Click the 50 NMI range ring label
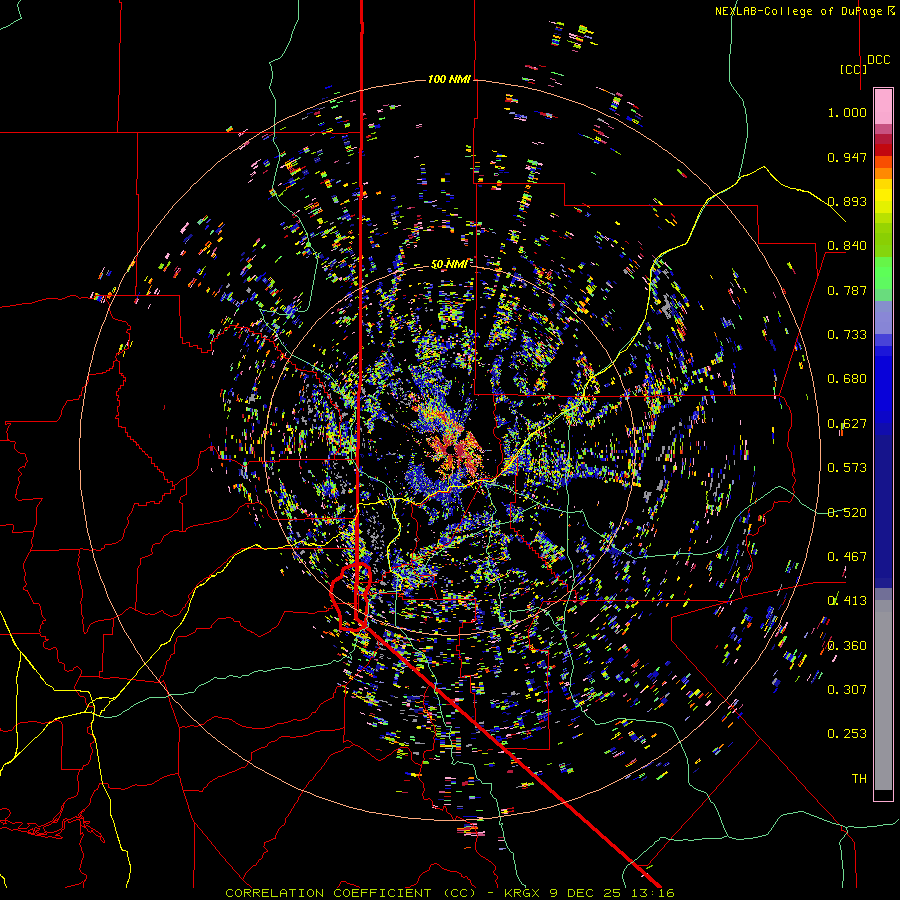This screenshot has height=900, width=900. click(449, 264)
